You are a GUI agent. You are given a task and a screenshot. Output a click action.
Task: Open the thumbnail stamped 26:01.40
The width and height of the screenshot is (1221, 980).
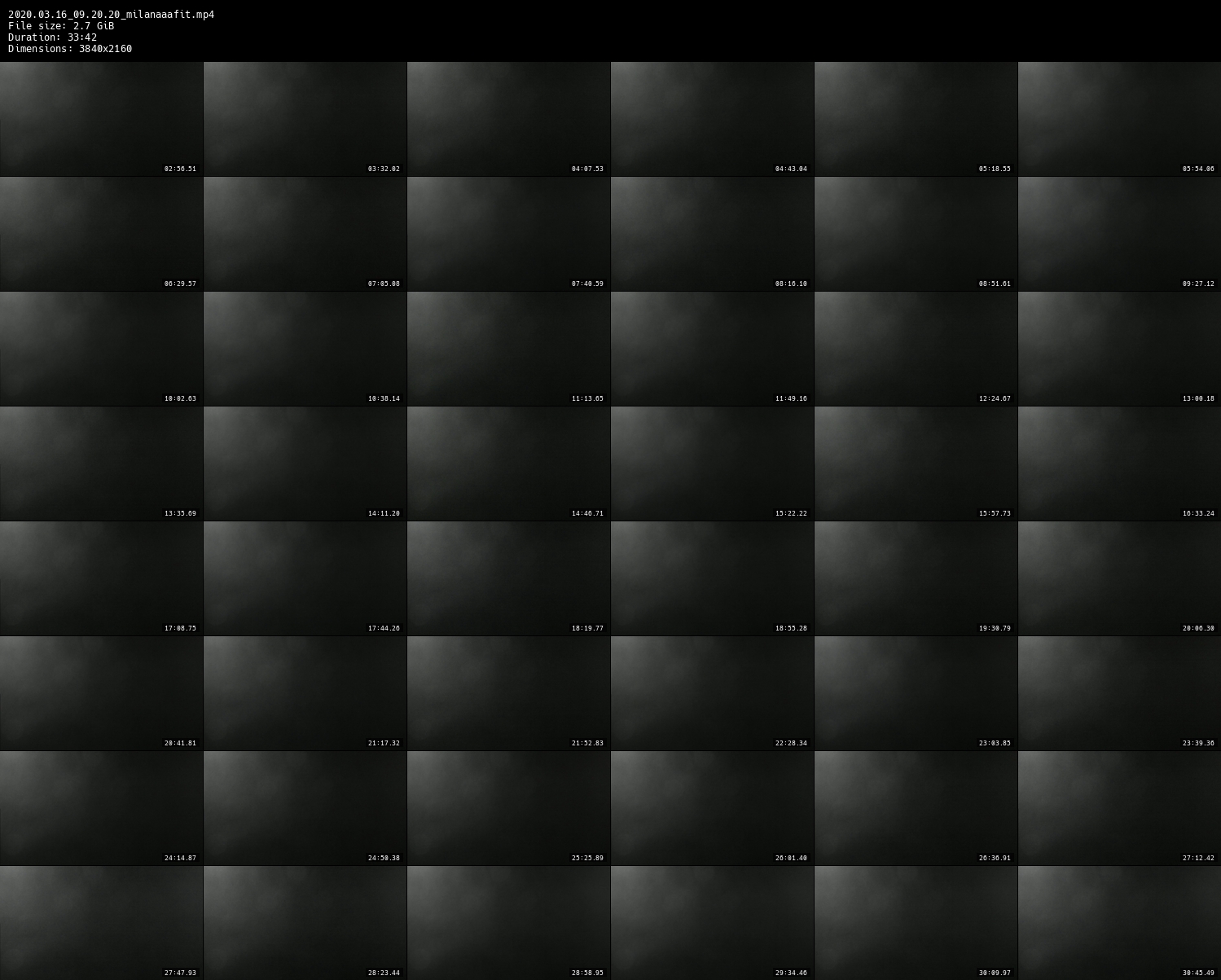click(x=712, y=808)
